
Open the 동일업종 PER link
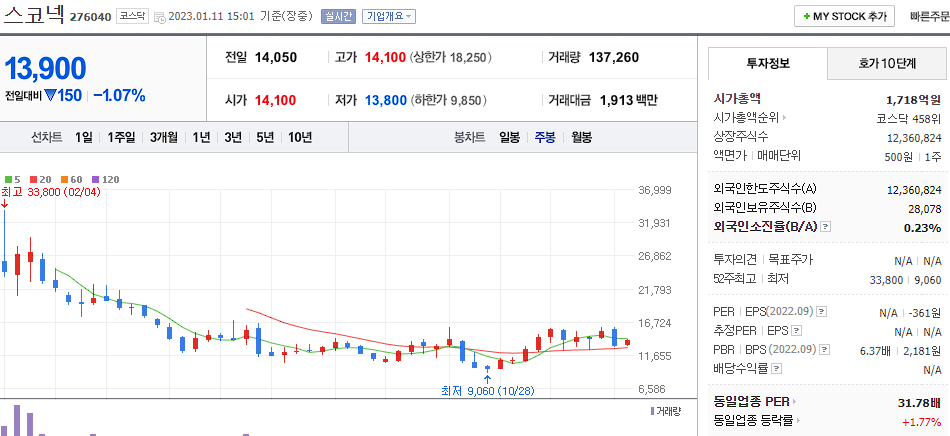tap(755, 401)
